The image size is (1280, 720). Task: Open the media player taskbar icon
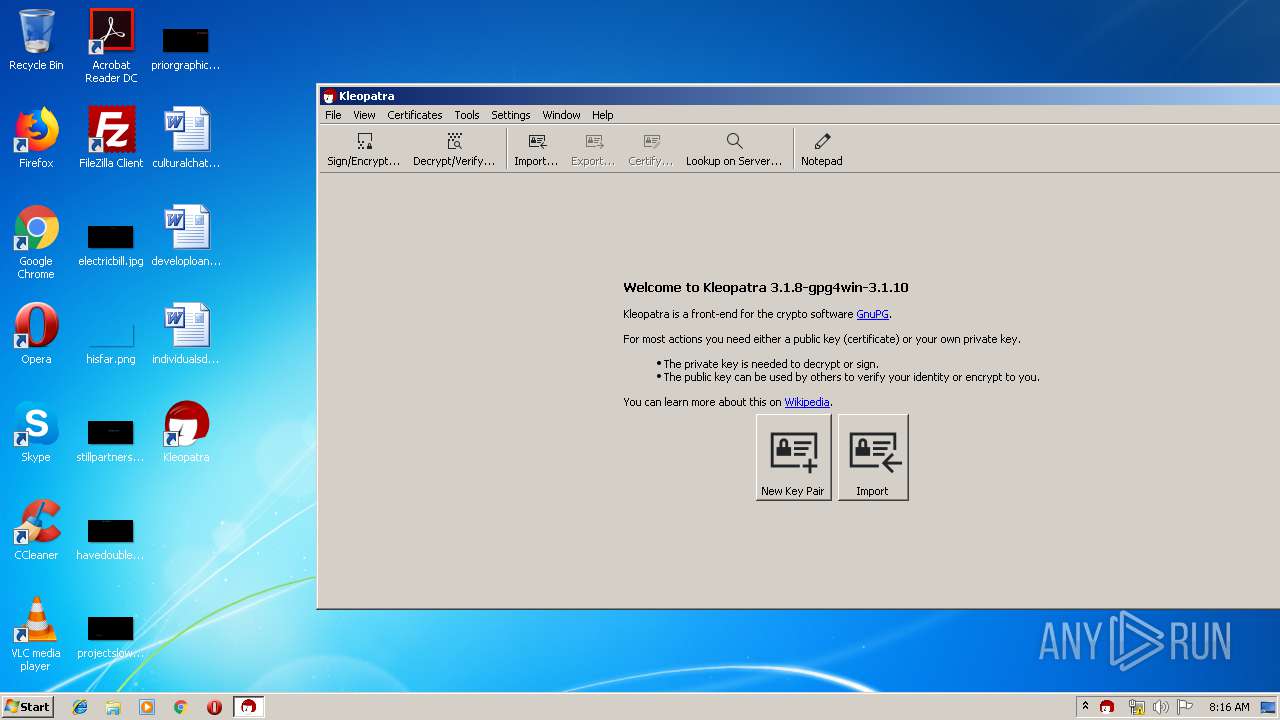(x=147, y=707)
